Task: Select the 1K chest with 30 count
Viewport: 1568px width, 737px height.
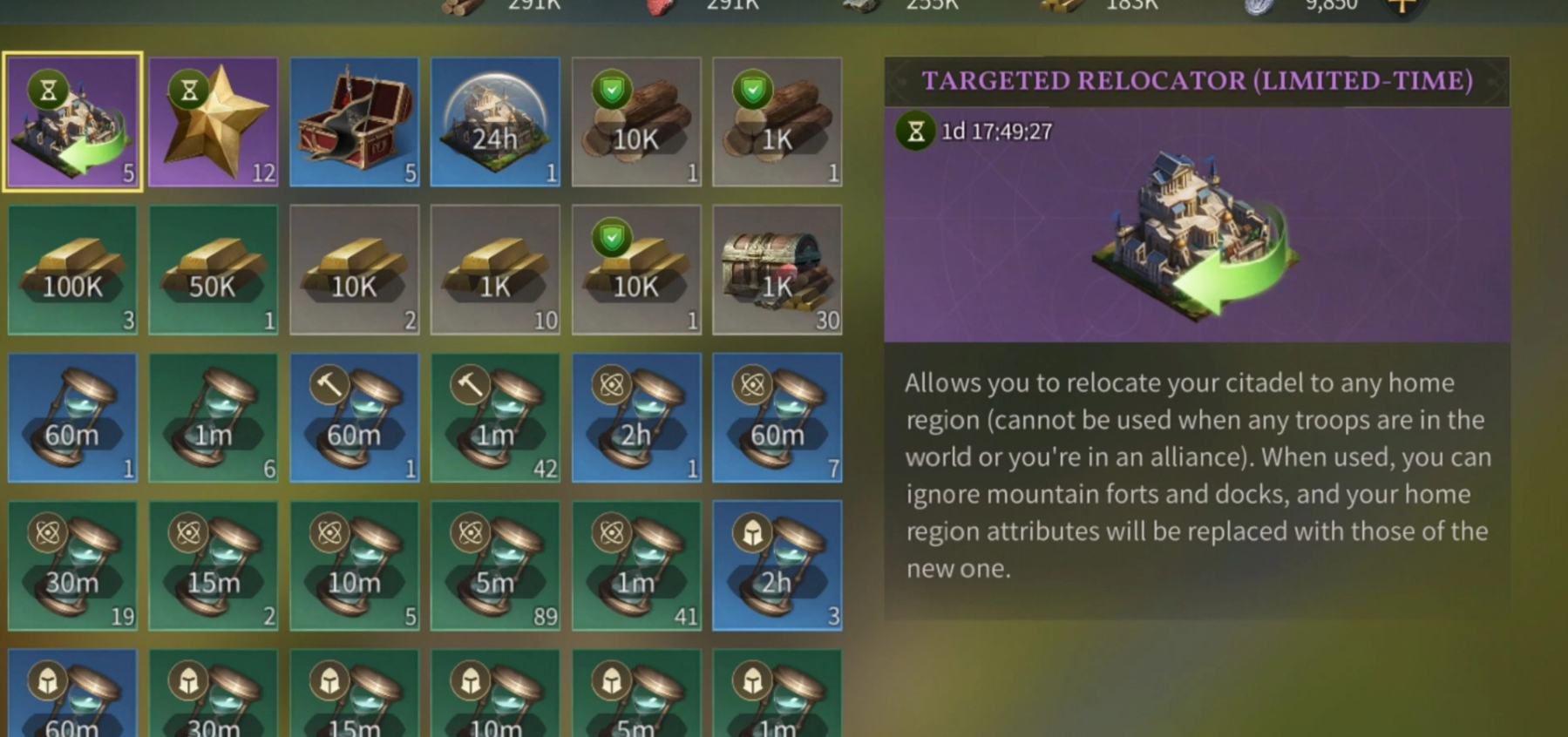Action: (777, 270)
